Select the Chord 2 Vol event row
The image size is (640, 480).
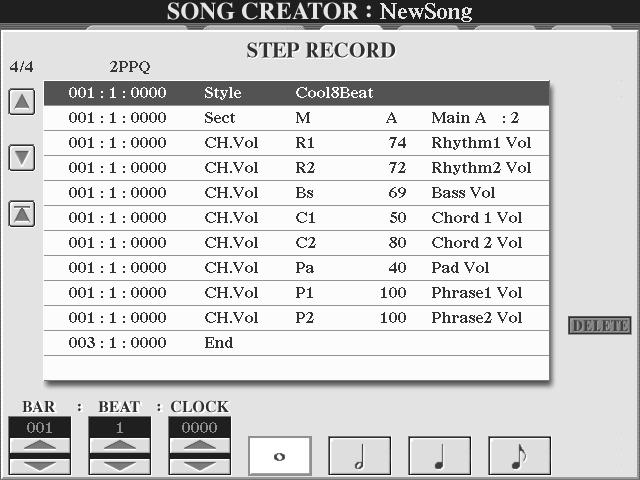click(297, 243)
